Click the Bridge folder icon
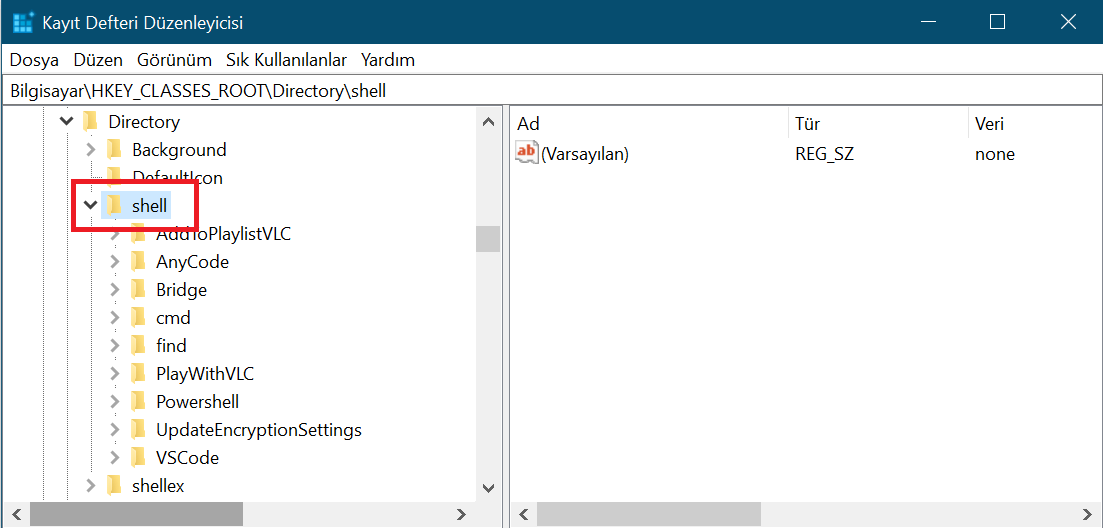This screenshot has height=528, width=1103. pyautogui.click(x=138, y=290)
